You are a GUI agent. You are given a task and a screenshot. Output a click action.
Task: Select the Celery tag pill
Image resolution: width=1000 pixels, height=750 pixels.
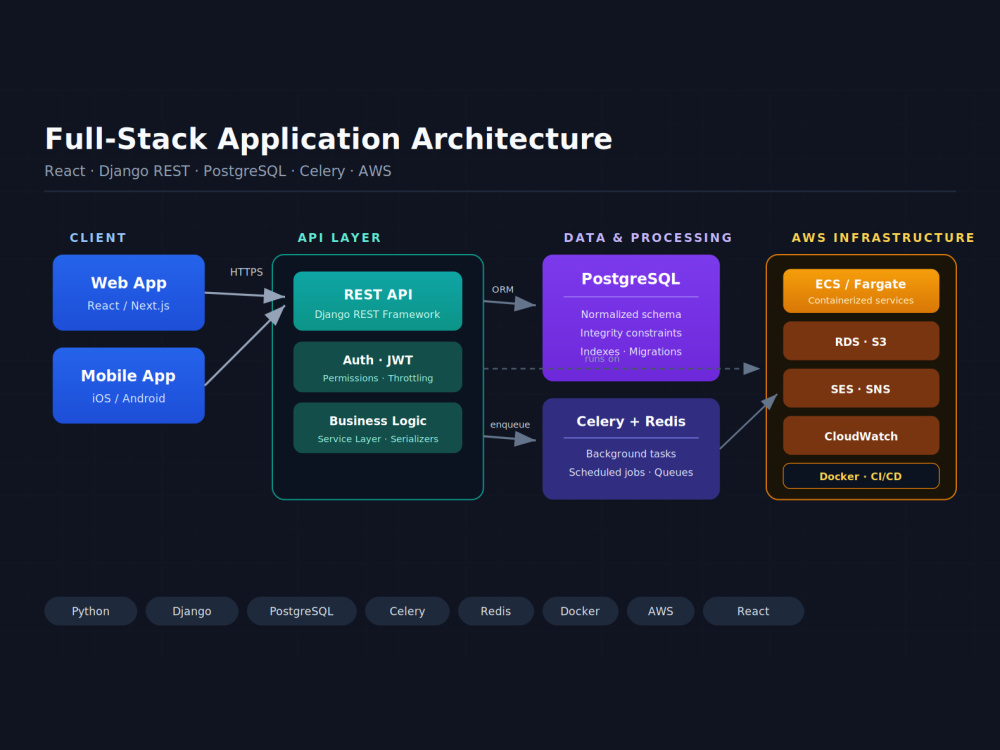point(407,611)
